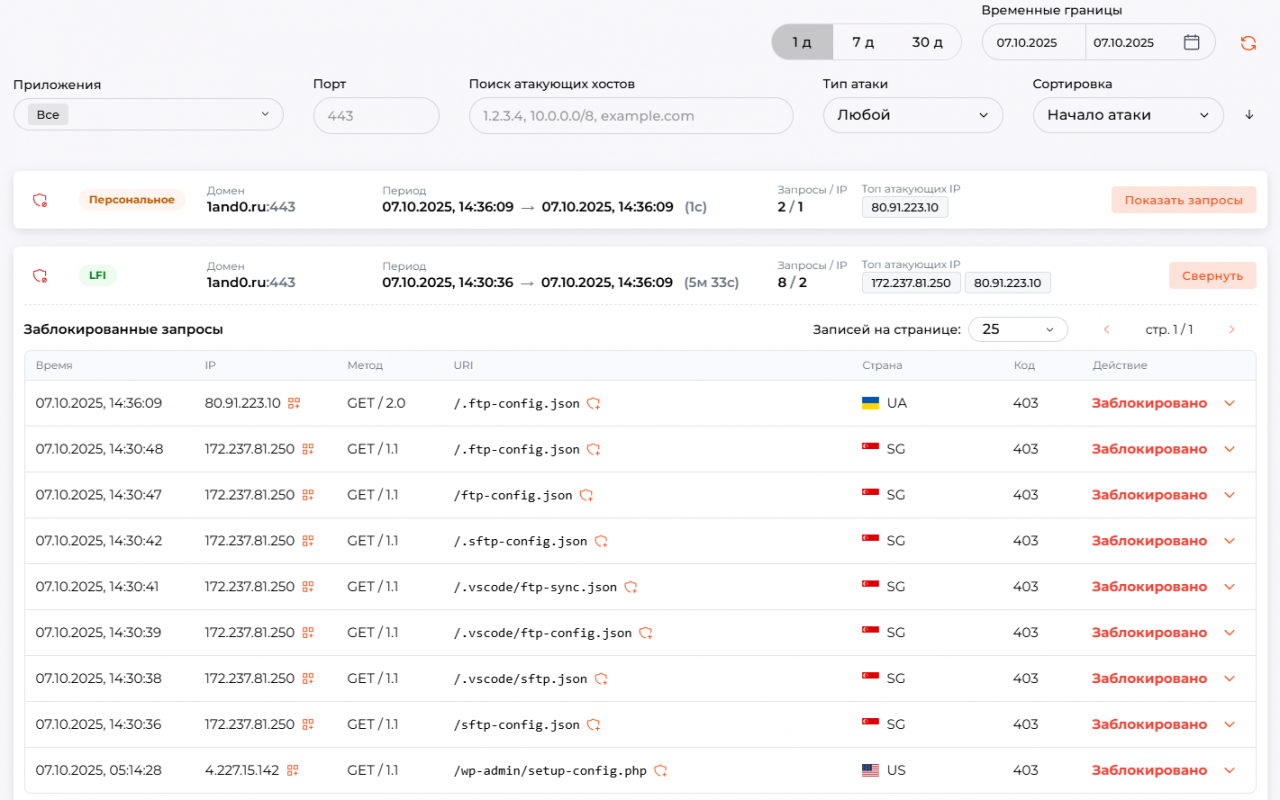1280x800 pixels.
Task: Click the Время column header
Action: (54, 366)
